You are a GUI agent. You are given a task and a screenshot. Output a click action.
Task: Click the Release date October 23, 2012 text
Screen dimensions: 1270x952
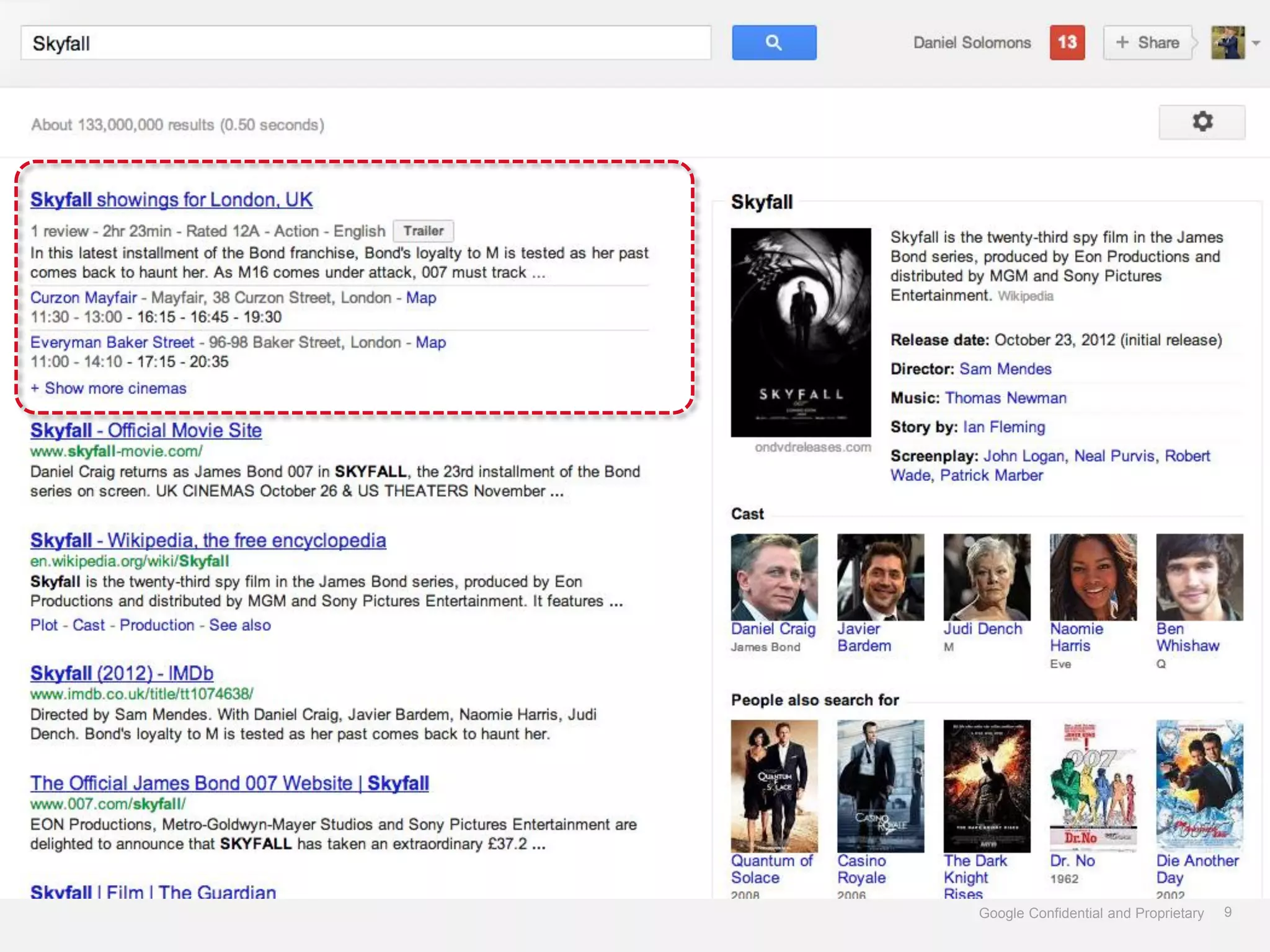(x=1056, y=340)
